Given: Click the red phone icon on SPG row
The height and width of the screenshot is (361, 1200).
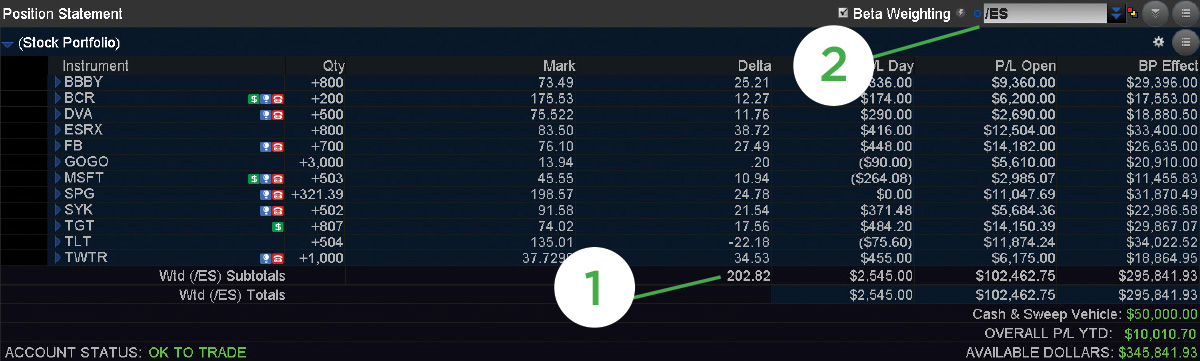Looking at the screenshot, I should click(277, 194).
